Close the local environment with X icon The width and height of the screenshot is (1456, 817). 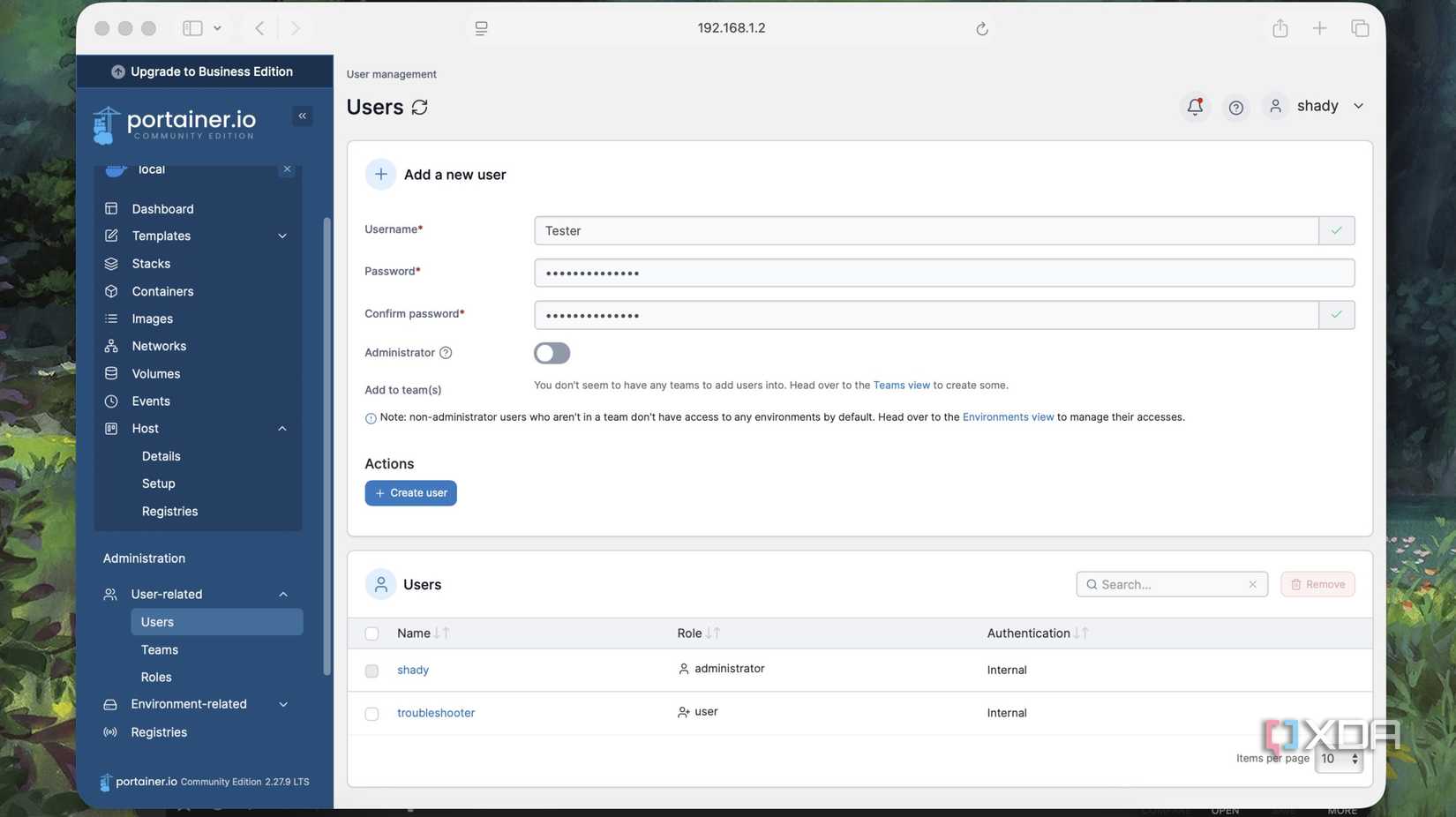point(287,169)
